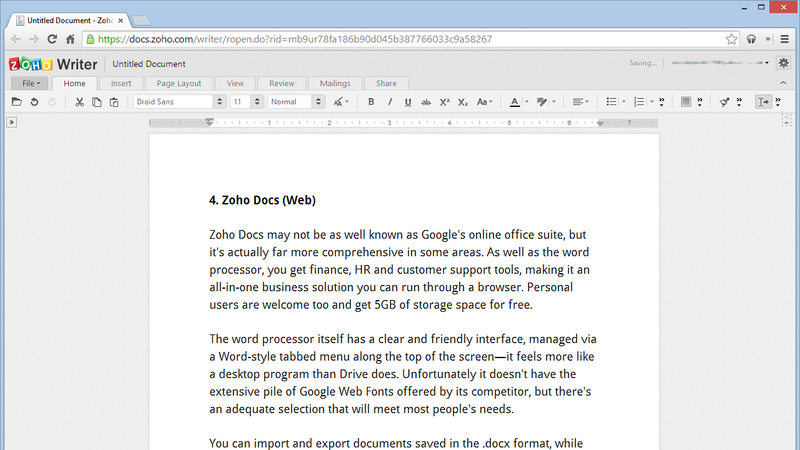Screen dimensions: 800x450
Task: Switch to the Home tab
Action: tap(74, 83)
